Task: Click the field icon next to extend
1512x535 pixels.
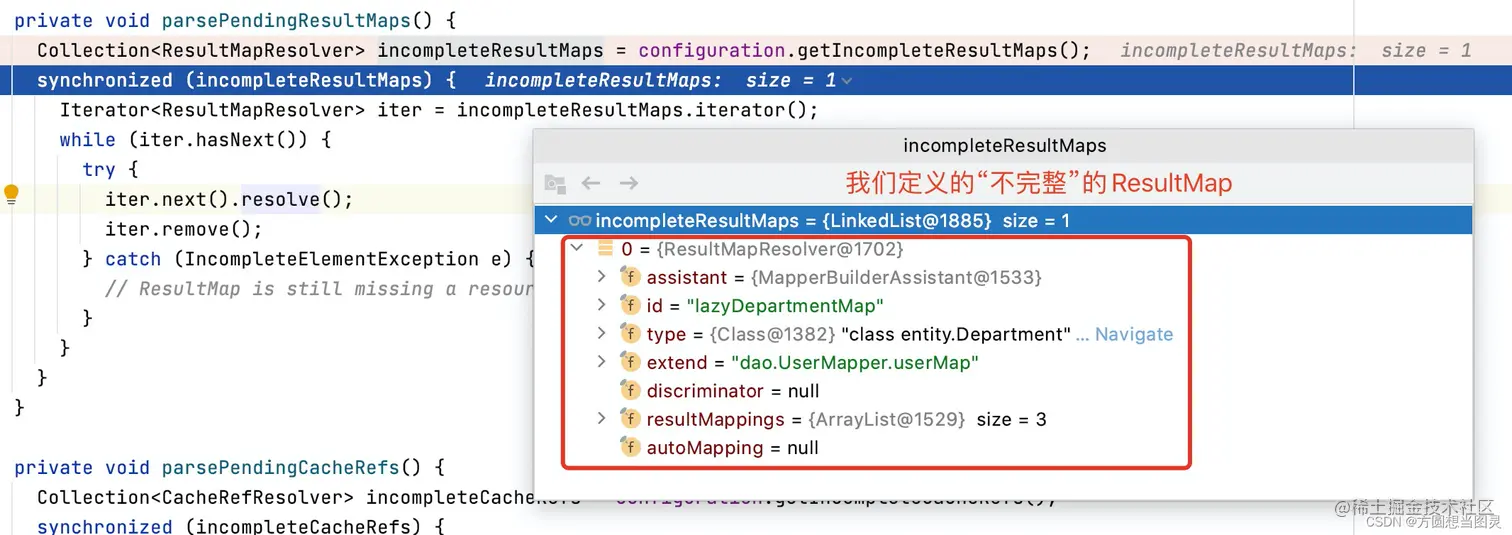Action: [630, 362]
